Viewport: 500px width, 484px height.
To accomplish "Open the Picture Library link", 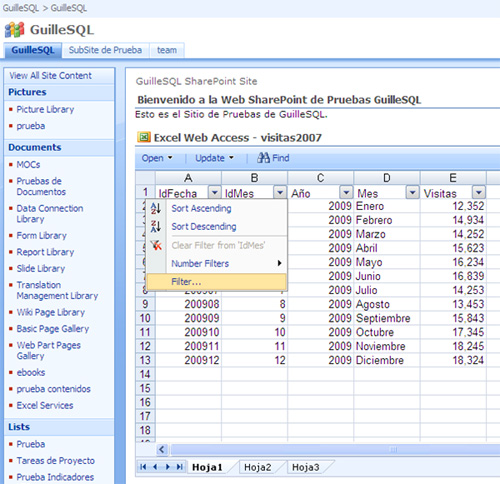I will pos(45,109).
